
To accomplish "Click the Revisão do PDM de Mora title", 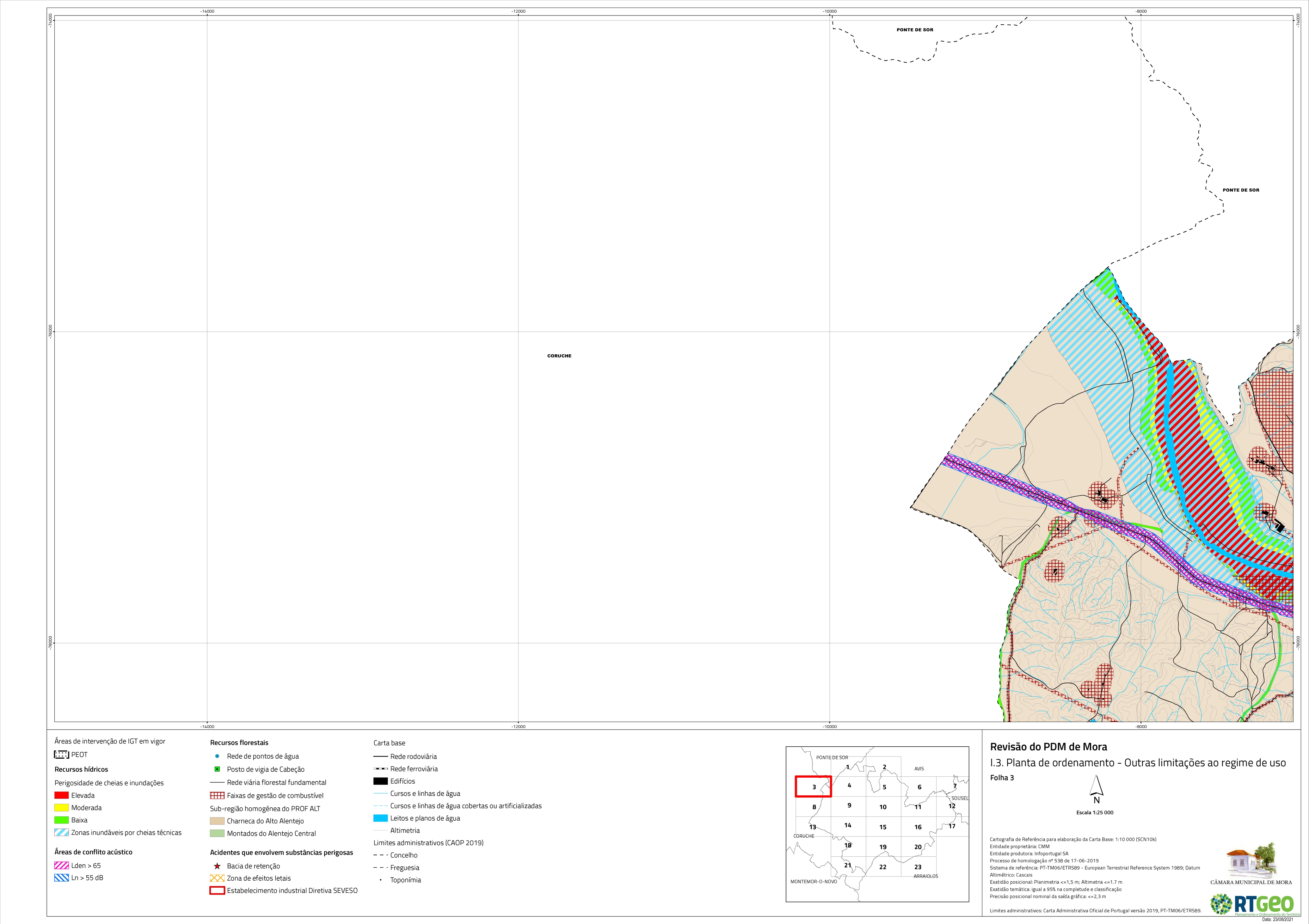I will tap(1048, 747).
